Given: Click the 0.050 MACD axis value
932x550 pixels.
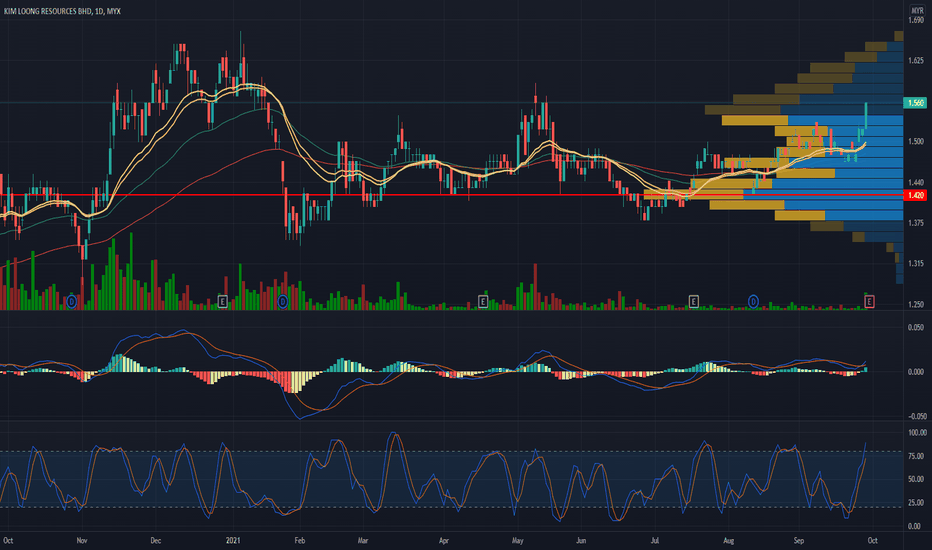Looking at the screenshot, I should click(916, 328).
